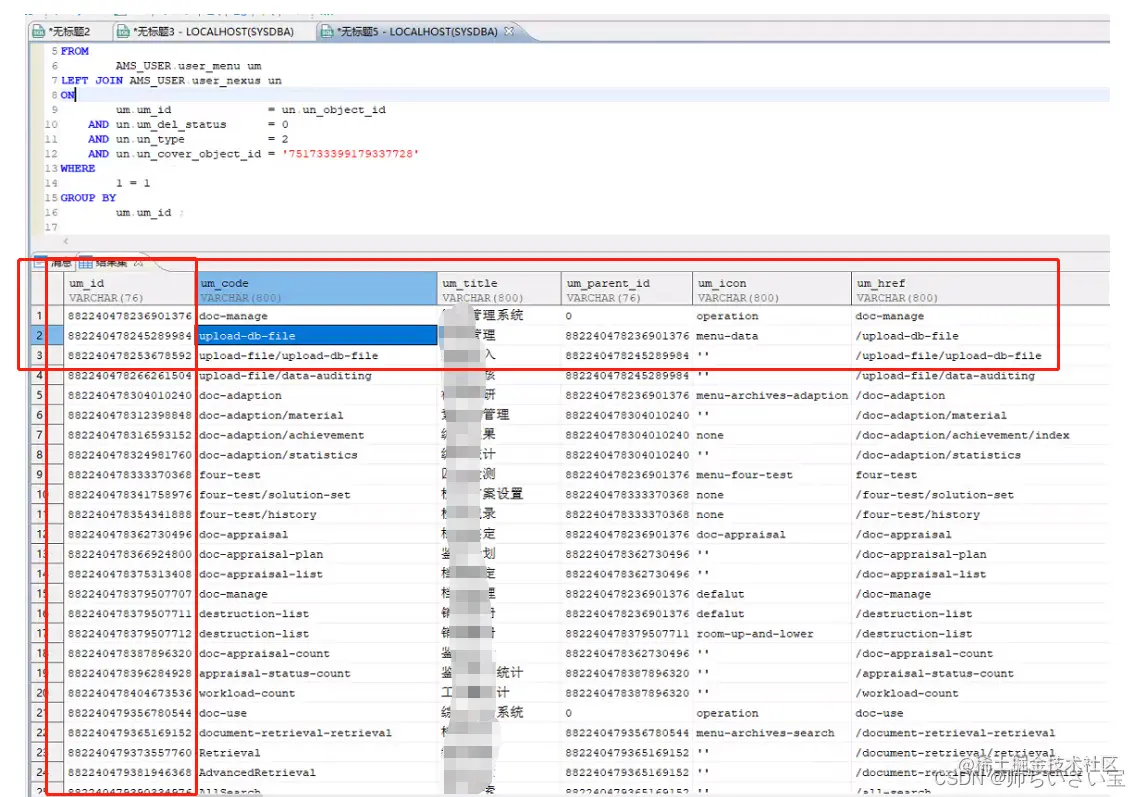Click um_id cell 882240478236901376 in row 1
The width and height of the screenshot is (1141, 797).
[130, 316]
